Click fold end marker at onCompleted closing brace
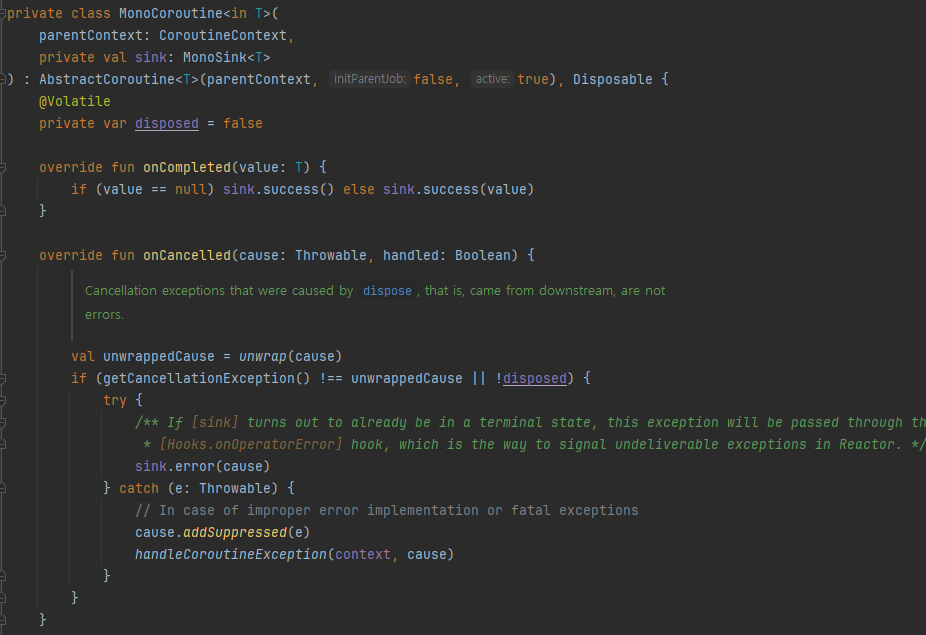The height and width of the screenshot is (635, 926). click(x=2, y=211)
